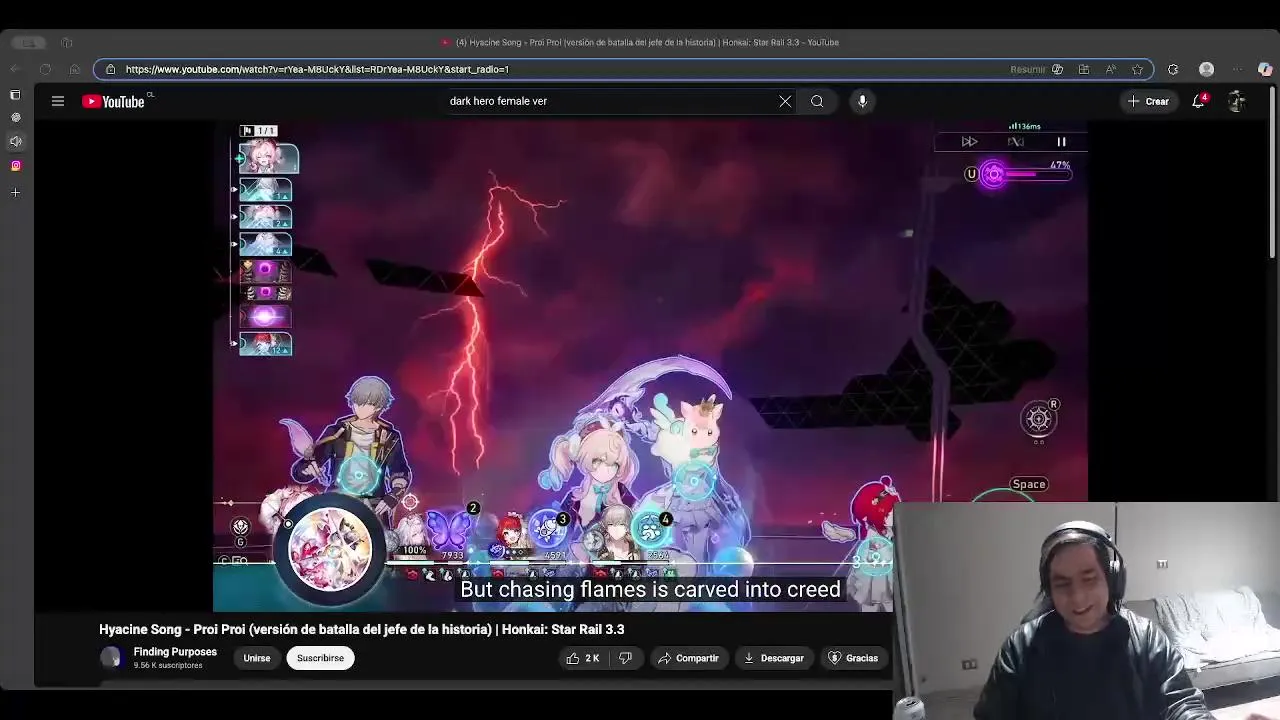Activate the read aloud icon

point(1111,69)
